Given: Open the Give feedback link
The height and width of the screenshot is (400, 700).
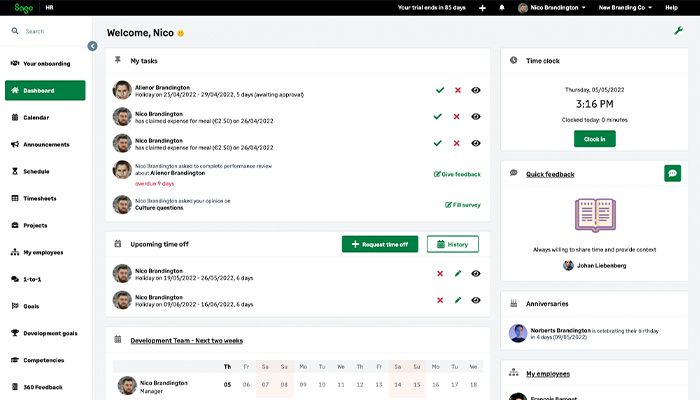Looking at the screenshot, I should coord(457,174).
